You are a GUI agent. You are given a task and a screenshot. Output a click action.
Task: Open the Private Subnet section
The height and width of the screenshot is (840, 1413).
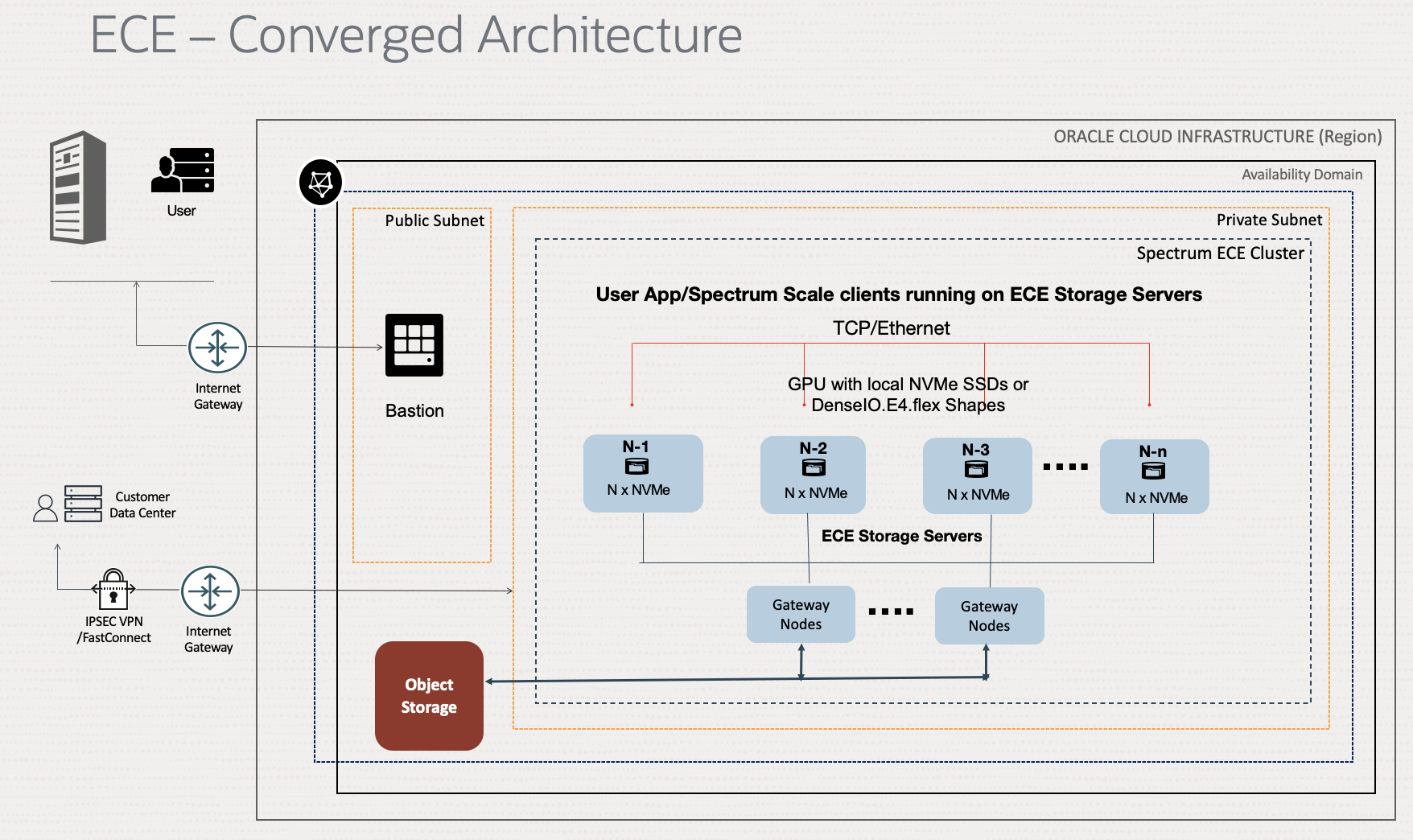1270,220
